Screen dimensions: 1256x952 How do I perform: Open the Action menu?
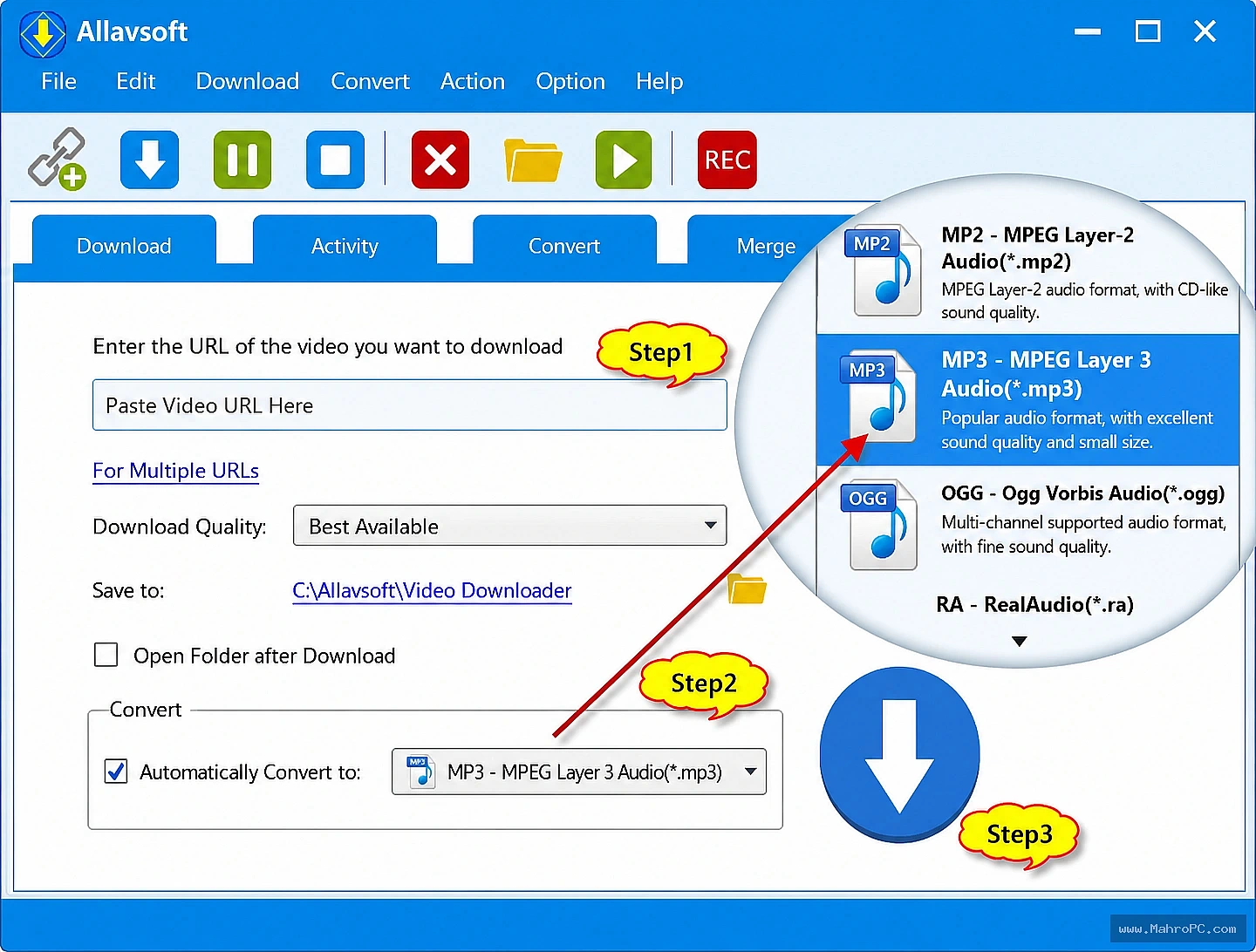coord(473,81)
